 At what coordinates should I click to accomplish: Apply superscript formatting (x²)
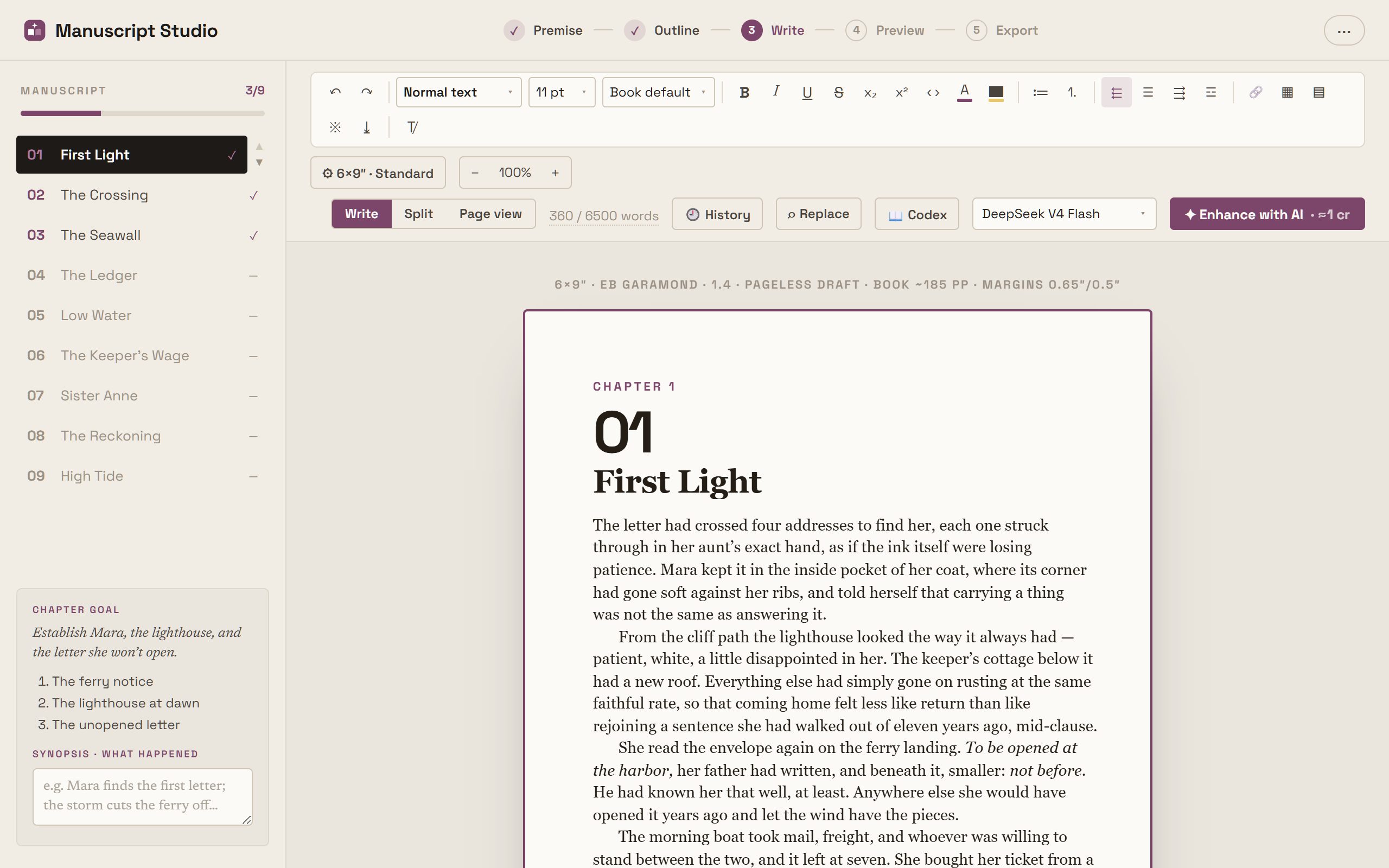[x=902, y=92]
